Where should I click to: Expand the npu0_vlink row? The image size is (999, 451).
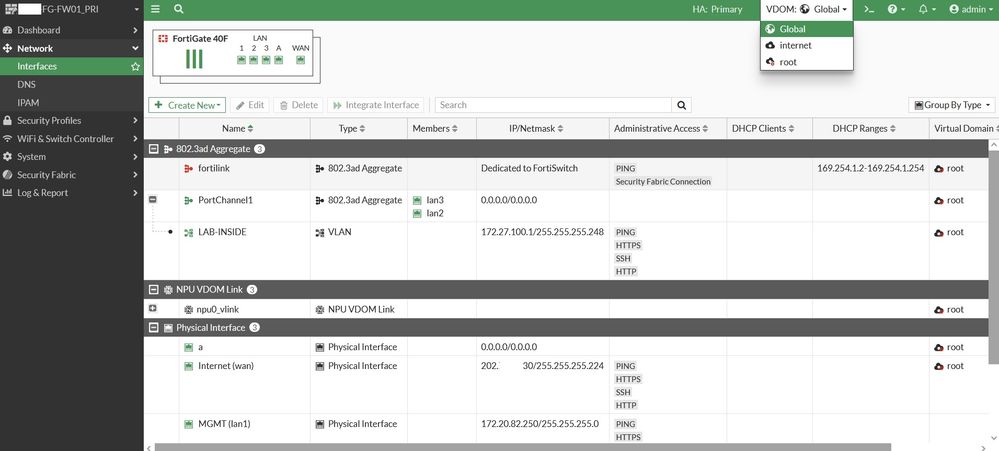pos(153,309)
